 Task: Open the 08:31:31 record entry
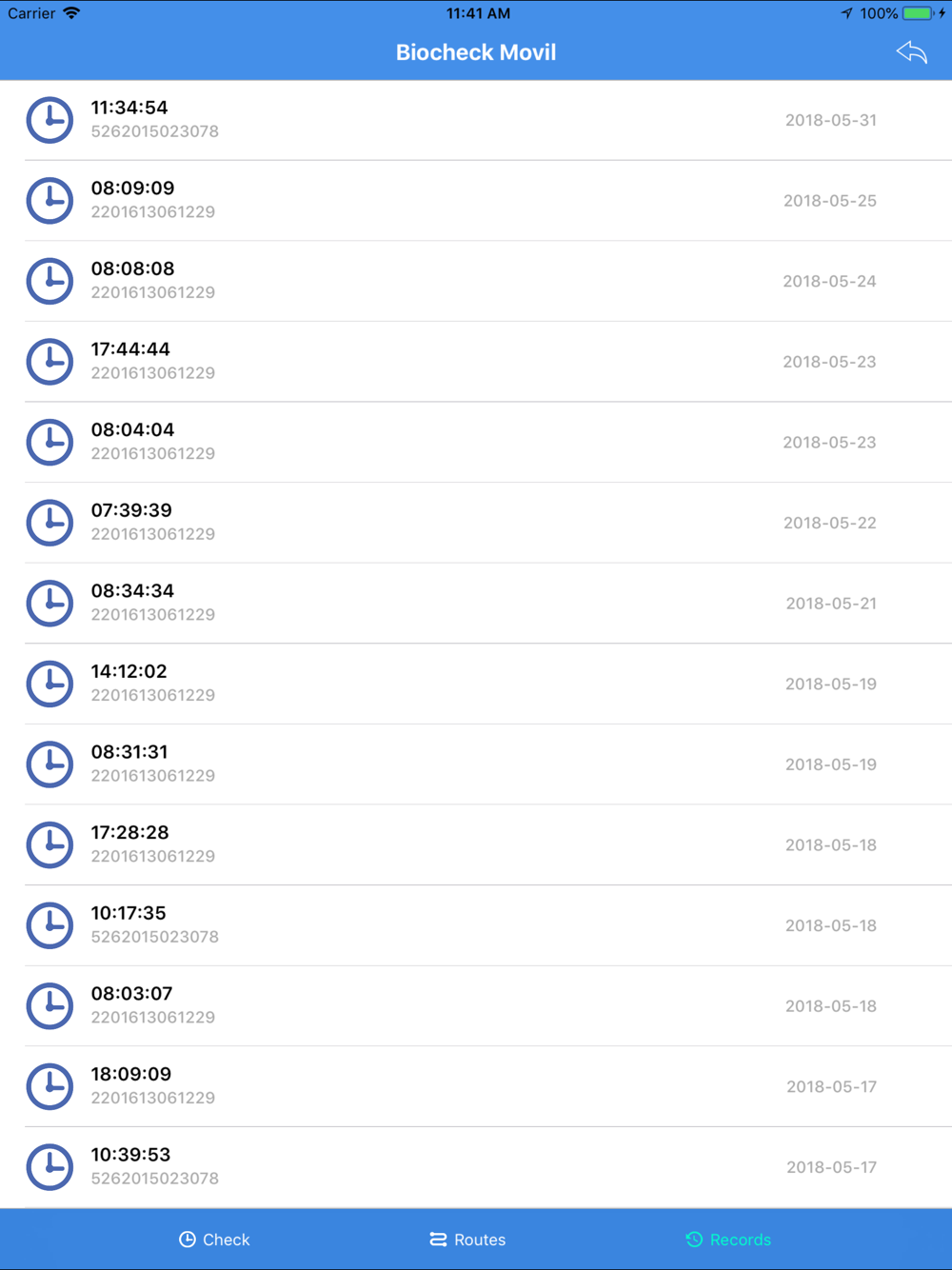coord(476,764)
